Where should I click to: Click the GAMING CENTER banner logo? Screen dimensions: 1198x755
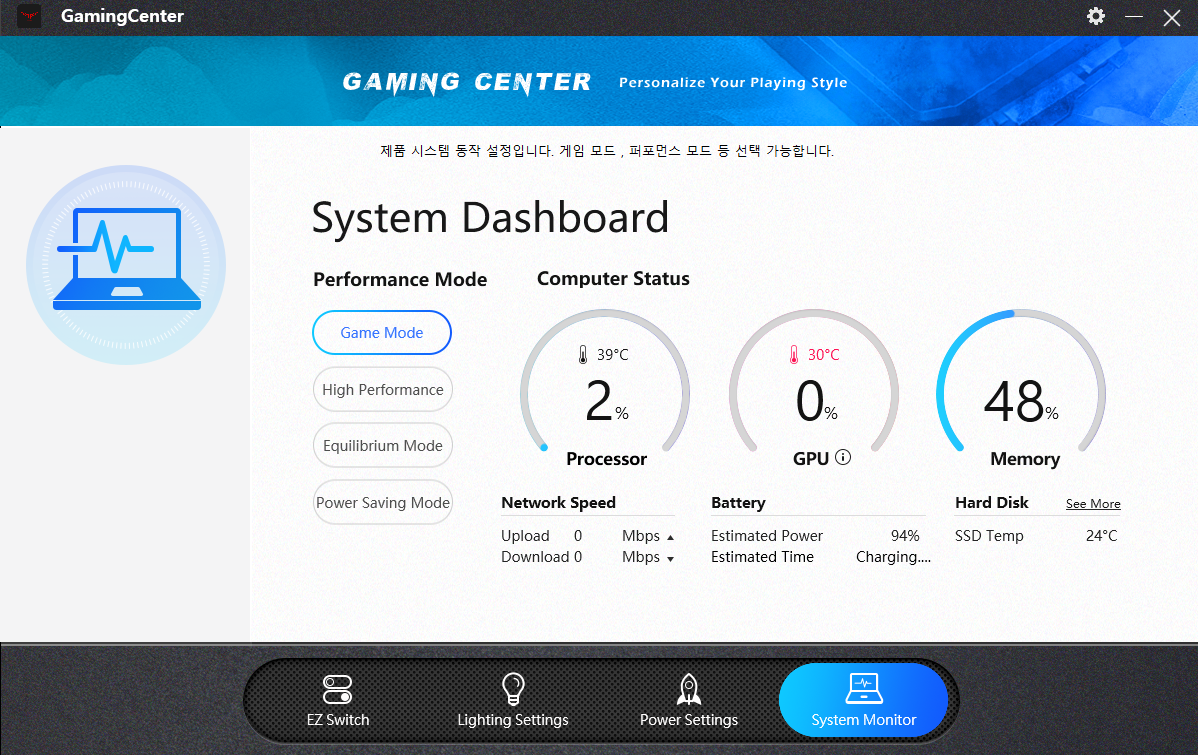(x=467, y=83)
